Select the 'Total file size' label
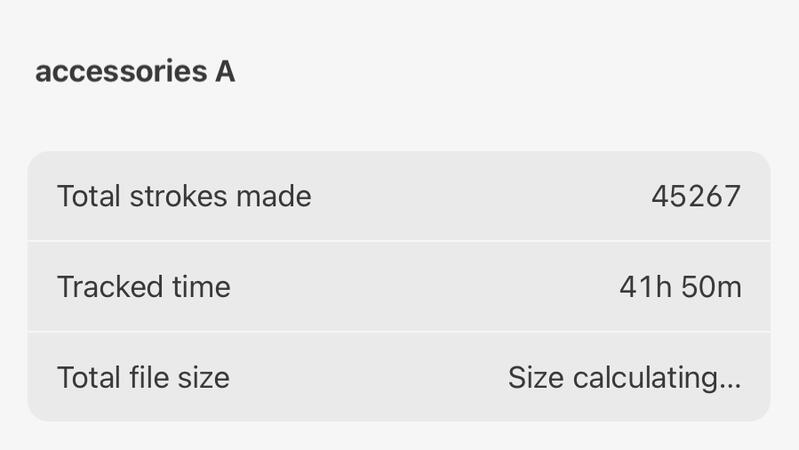799x450 pixels. 143,377
